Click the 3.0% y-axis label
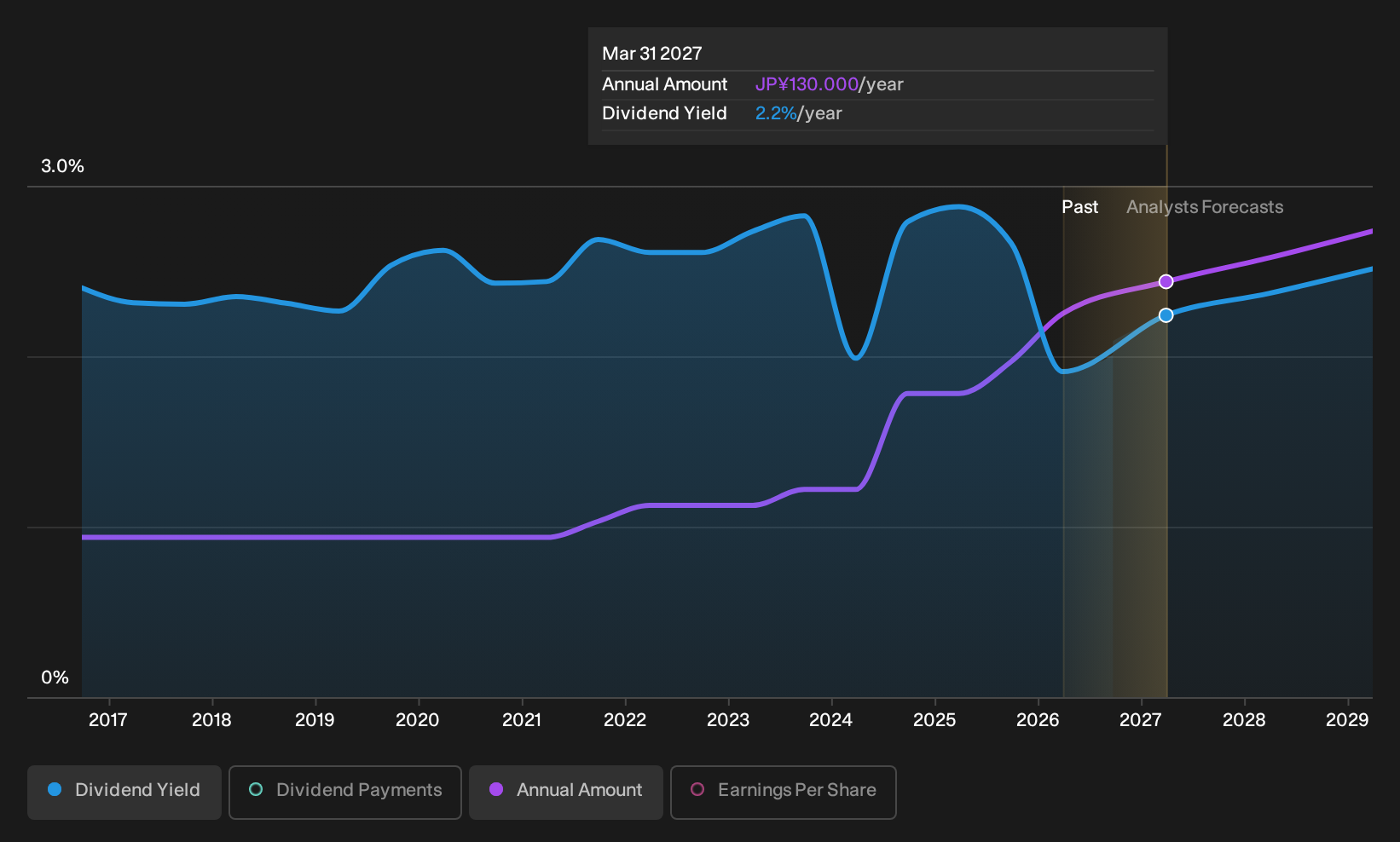 (62, 166)
